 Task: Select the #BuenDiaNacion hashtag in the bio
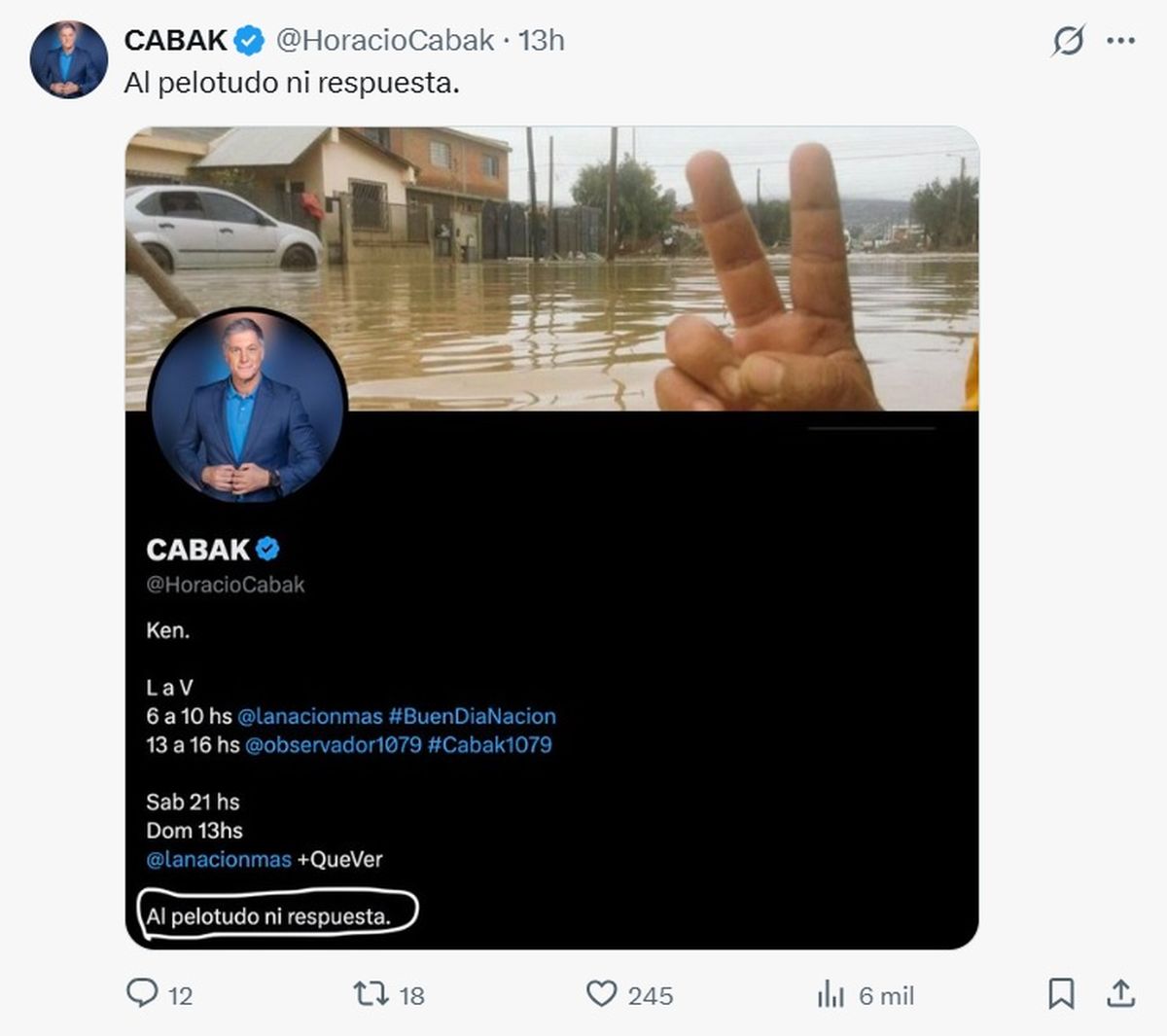pyautogui.click(x=473, y=716)
